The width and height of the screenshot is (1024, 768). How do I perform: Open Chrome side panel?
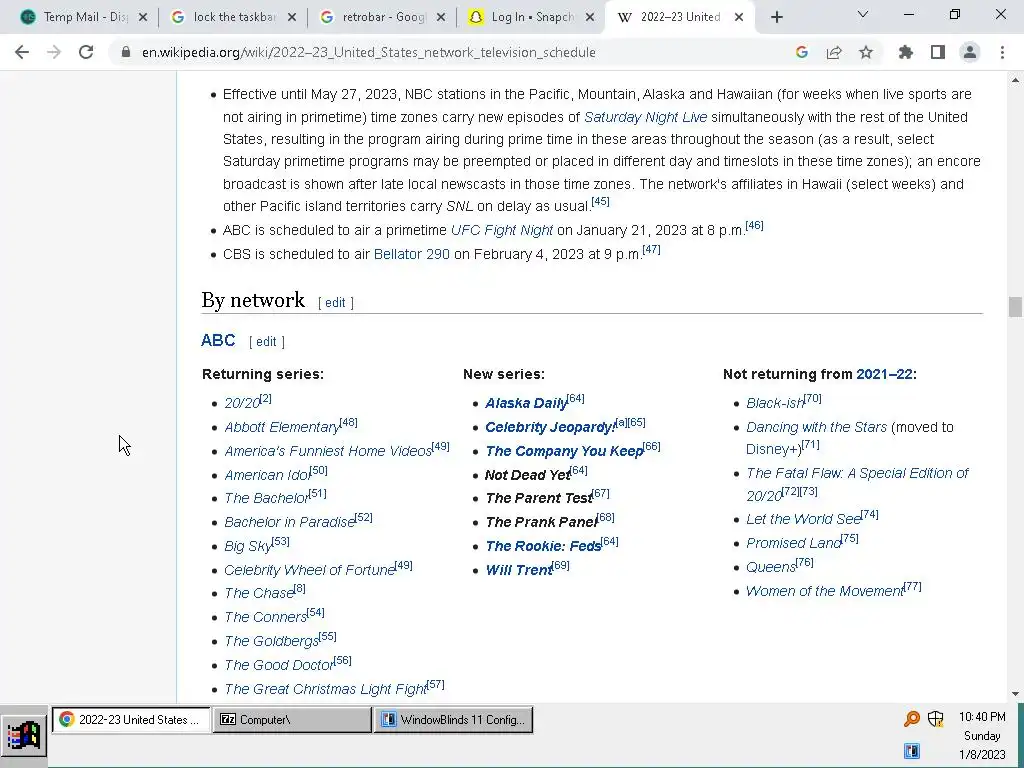coord(938,52)
